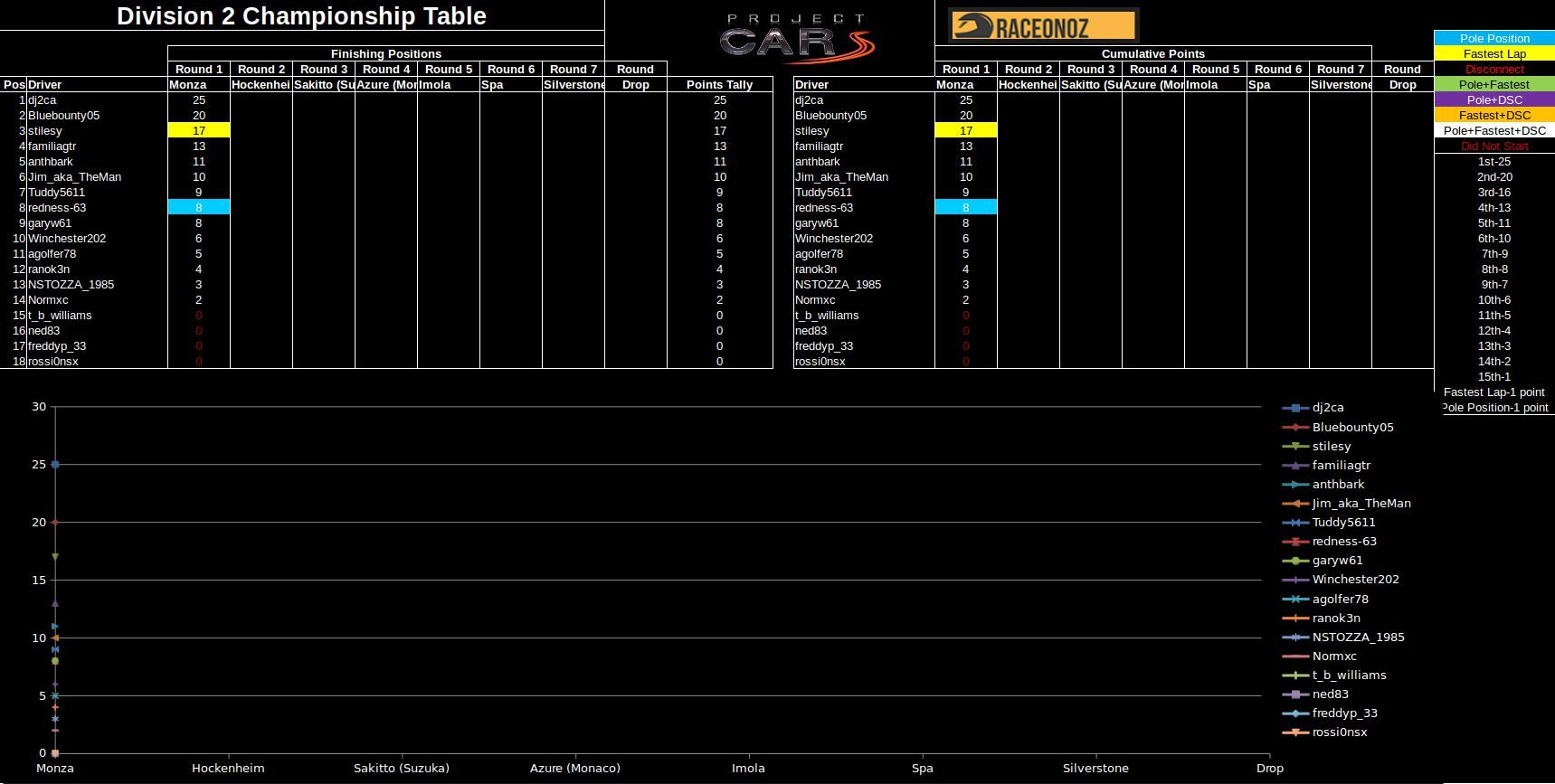Viewport: 1555px width, 784px height.
Task: Click Bluebounty05's data point at 20 on chart
Action: click(x=55, y=522)
